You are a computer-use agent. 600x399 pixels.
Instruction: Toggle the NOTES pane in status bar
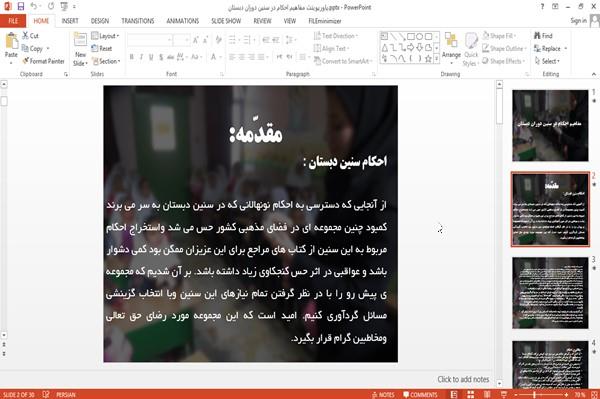point(383,394)
